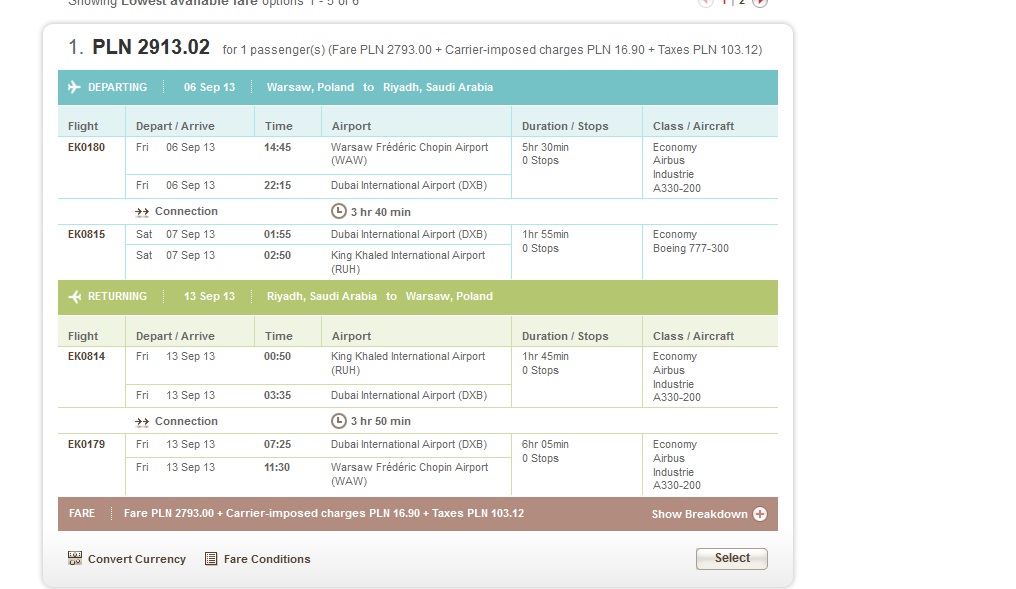Viewport: 1016px width, 589px height.
Task: Click flight number EK0180
Action: click(86, 147)
